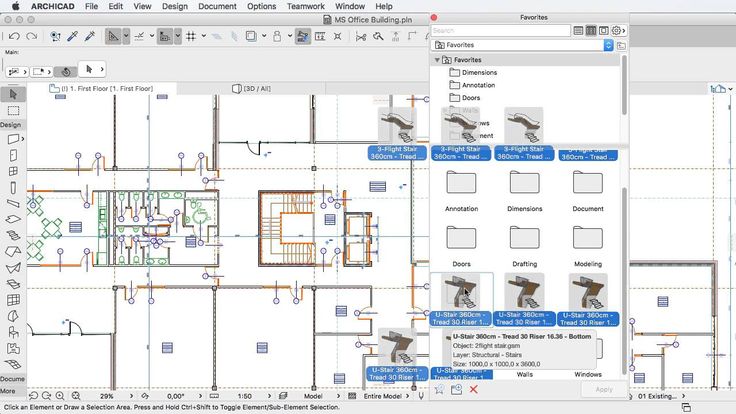This screenshot has width=736, height=414.
Task: Pick up parameters with the eyedropper icon
Action: pos(71,36)
